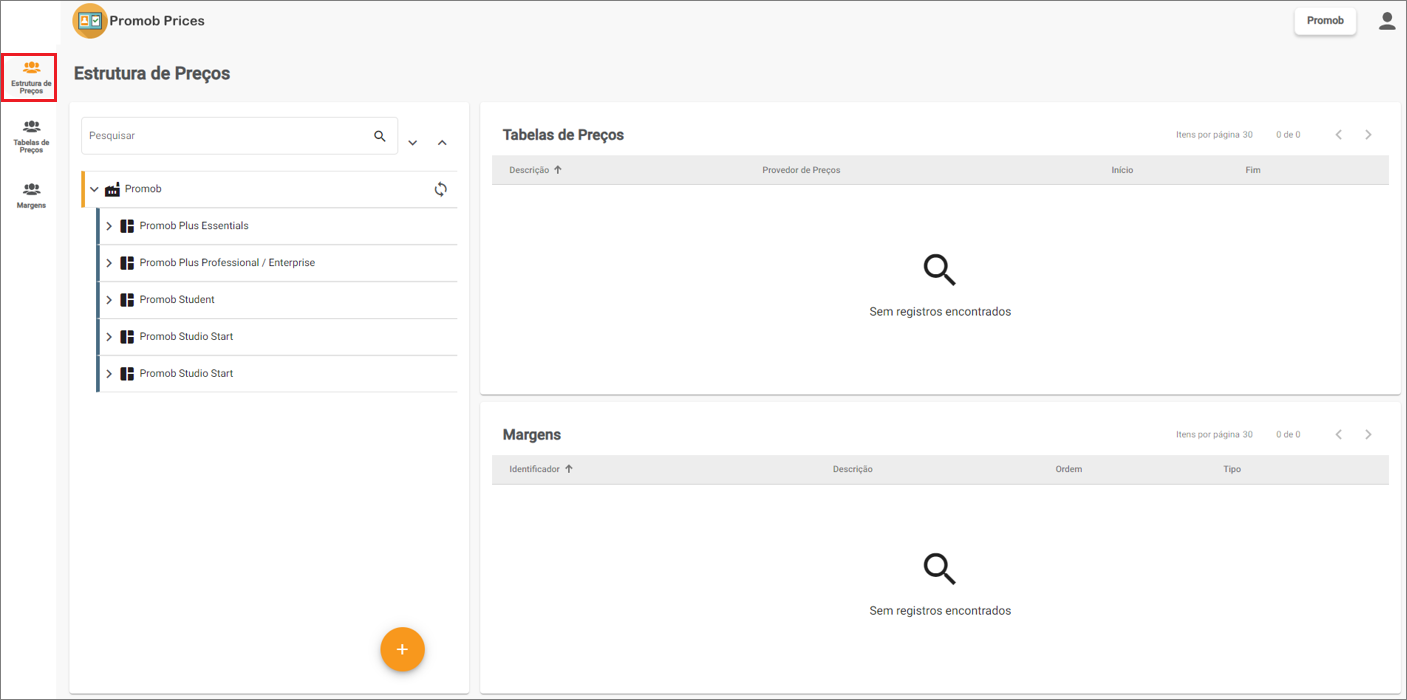Expand Promob Student node

(109, 300)
